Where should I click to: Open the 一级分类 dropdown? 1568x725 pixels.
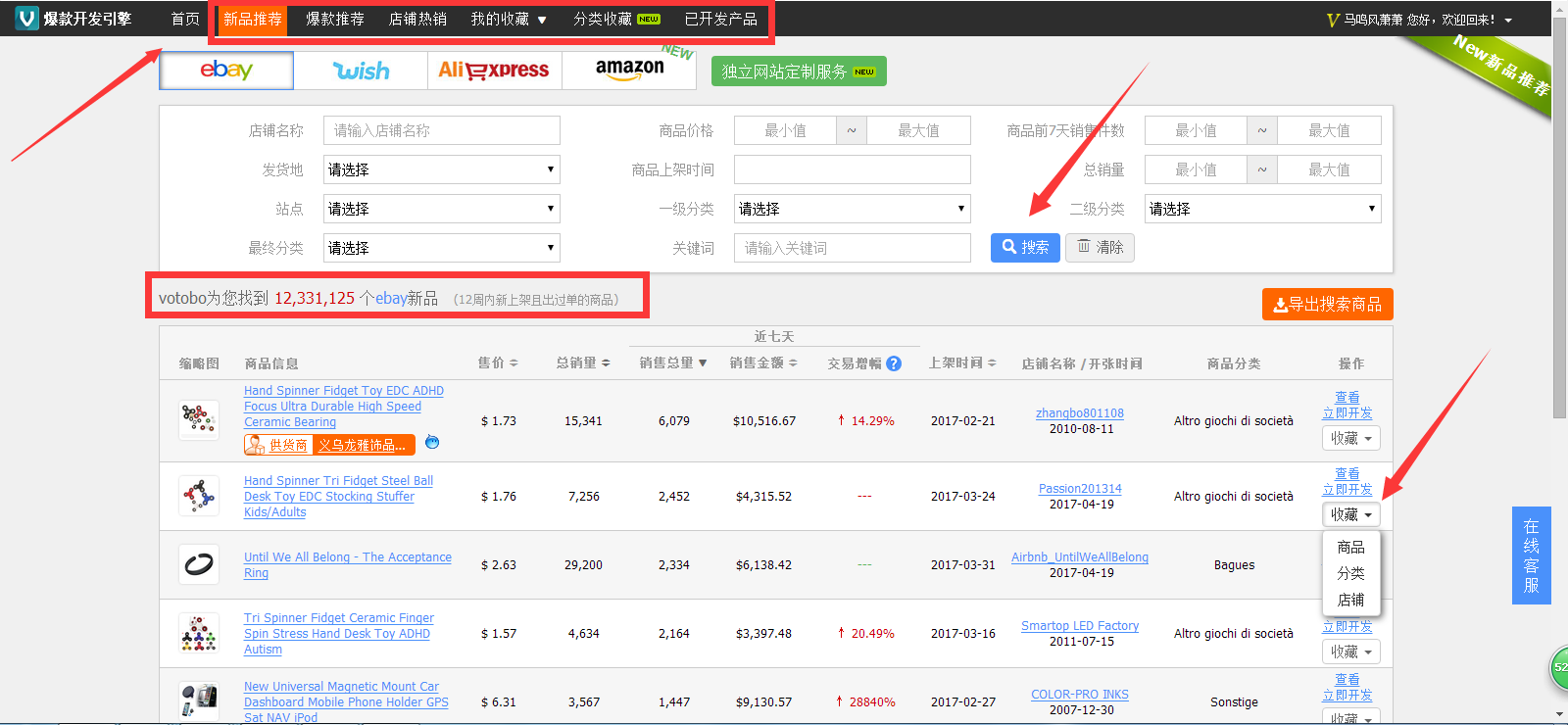click(853, 209)
